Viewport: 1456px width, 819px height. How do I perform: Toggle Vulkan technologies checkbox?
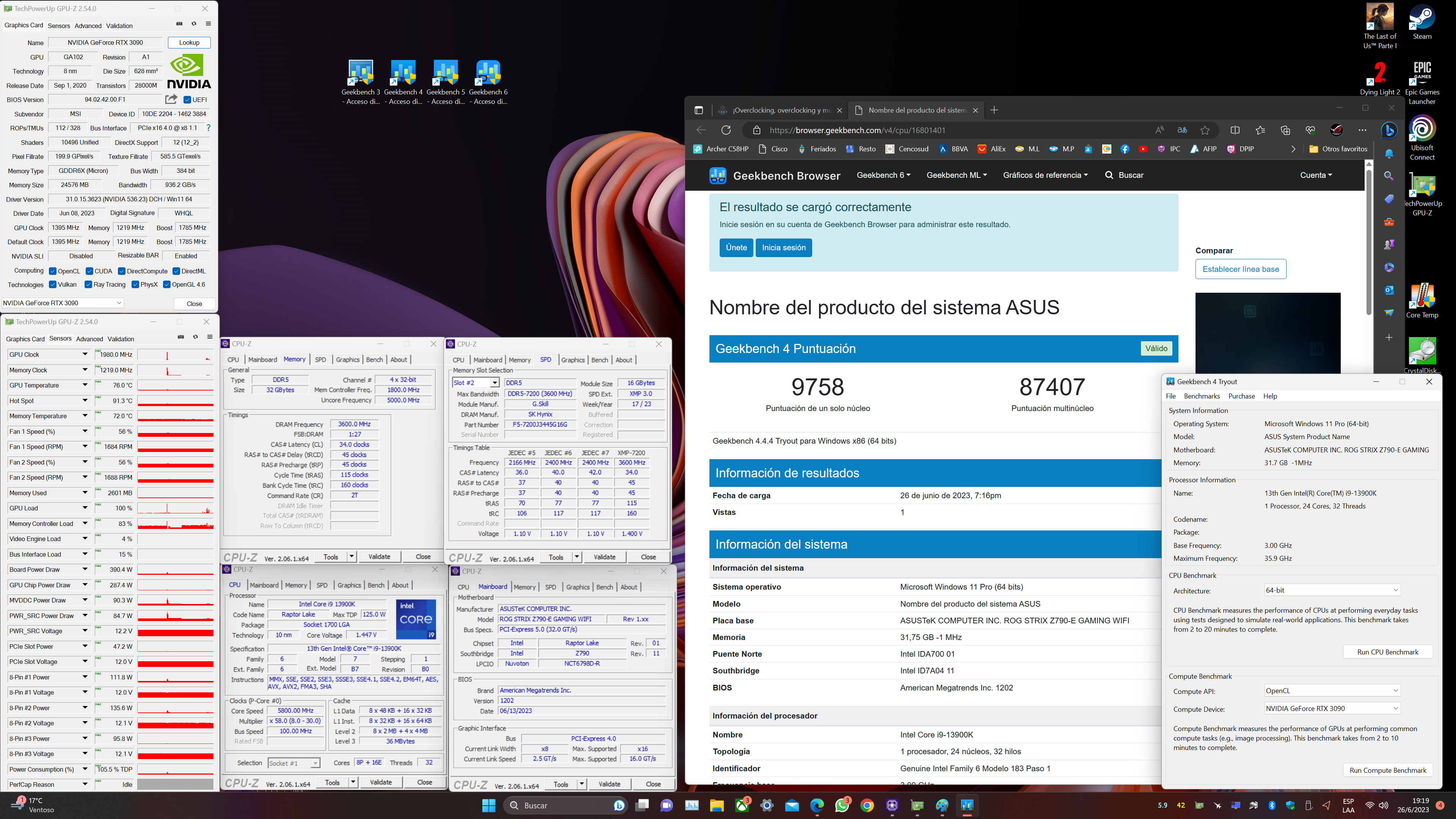click(53, 284)
